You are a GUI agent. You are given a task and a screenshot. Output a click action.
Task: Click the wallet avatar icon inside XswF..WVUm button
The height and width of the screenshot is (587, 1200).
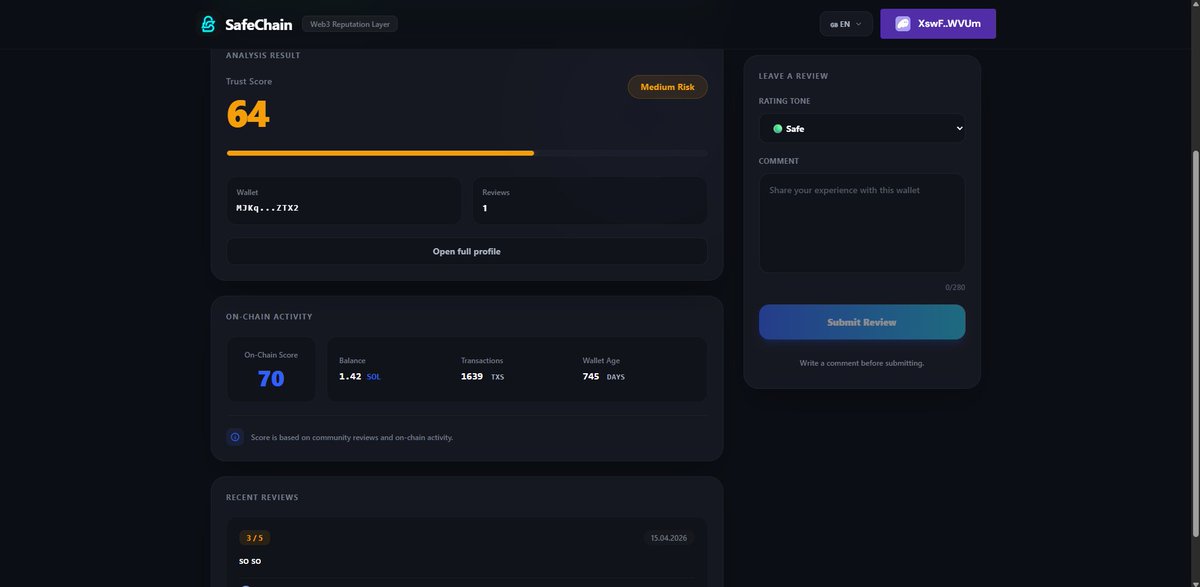(x=901, y=23)
